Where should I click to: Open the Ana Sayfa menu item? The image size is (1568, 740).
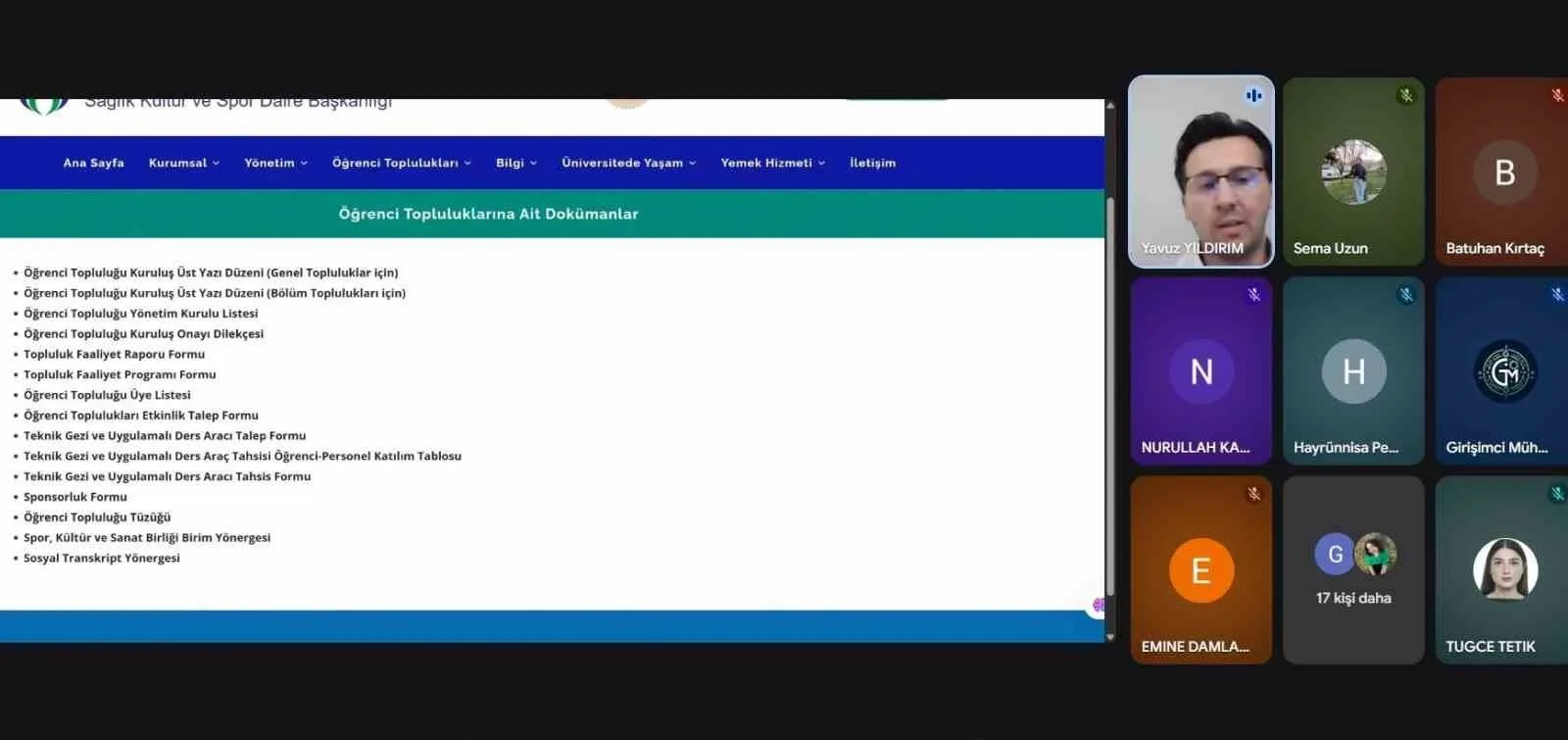(94, 163)
